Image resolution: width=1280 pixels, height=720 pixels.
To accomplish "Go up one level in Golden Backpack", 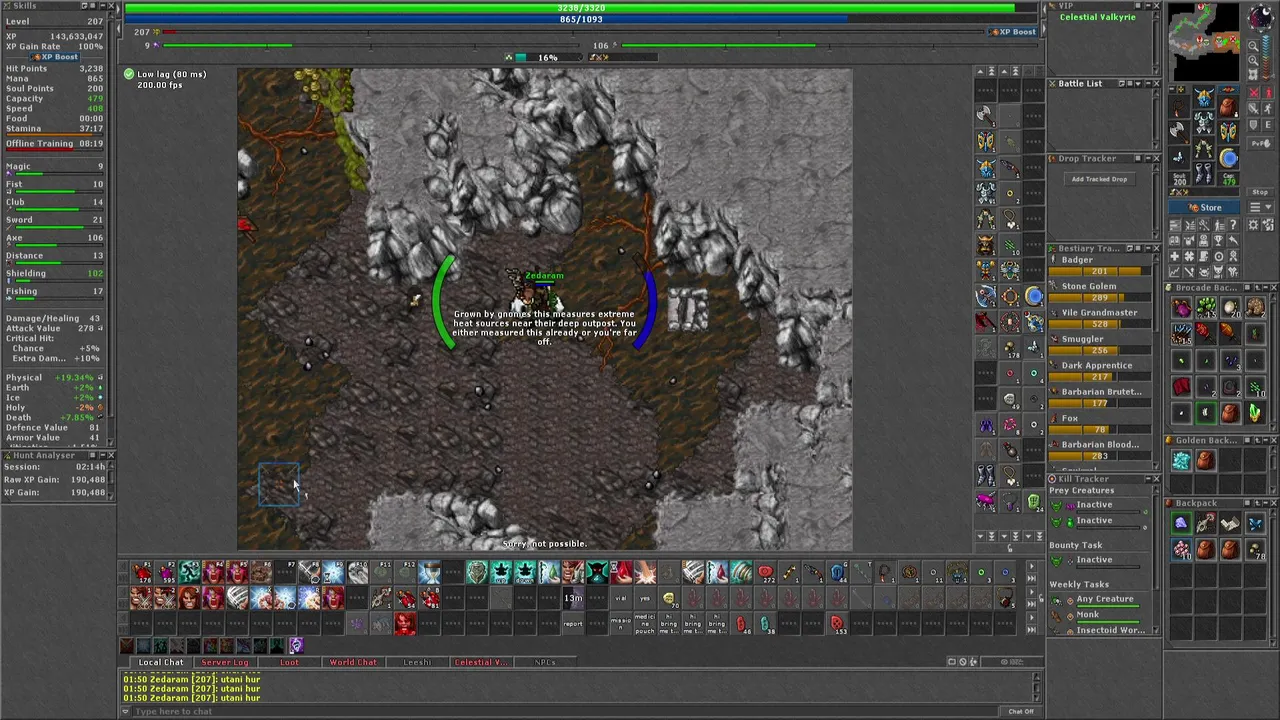I will (1258, 440).
